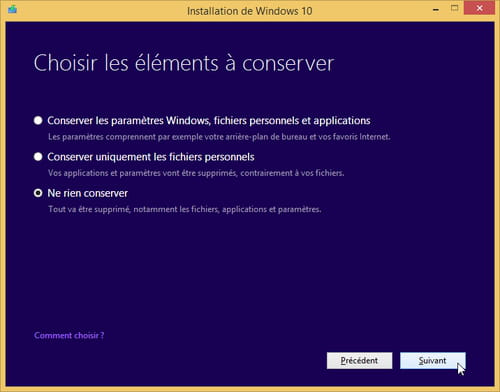Click label 'Conserver uniquement les fichiers personnels'
Screen dimensions: 500x392
[x=151, y=157]
